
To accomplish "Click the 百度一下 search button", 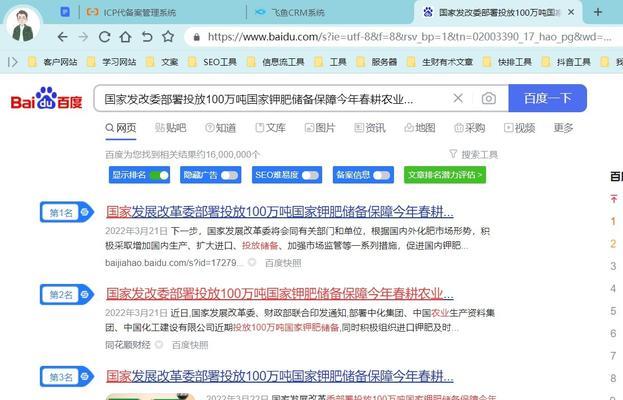I will (548, 98).
